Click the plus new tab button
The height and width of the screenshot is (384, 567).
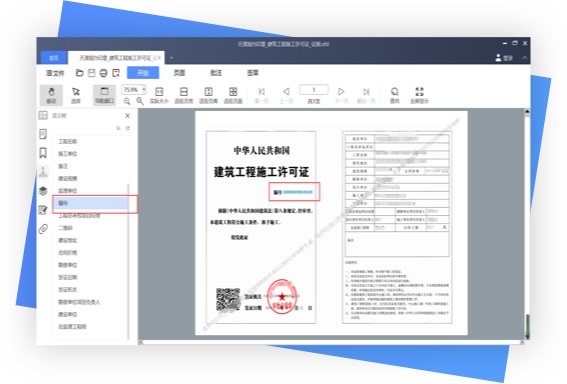click(x=171, y=58)
